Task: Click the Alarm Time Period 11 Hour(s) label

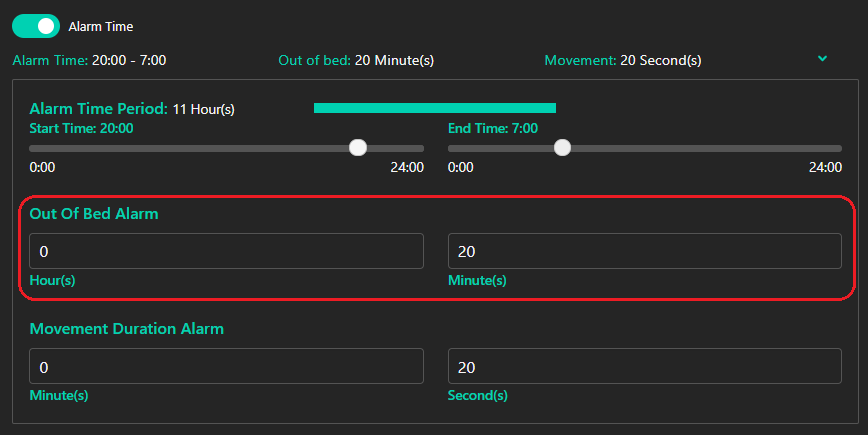Action: point(132,108)
